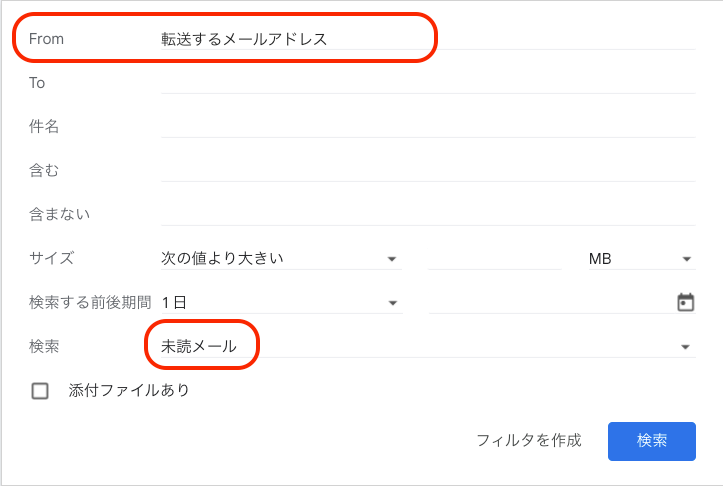Click into the 件名 subject field

[x=428, y=126]
